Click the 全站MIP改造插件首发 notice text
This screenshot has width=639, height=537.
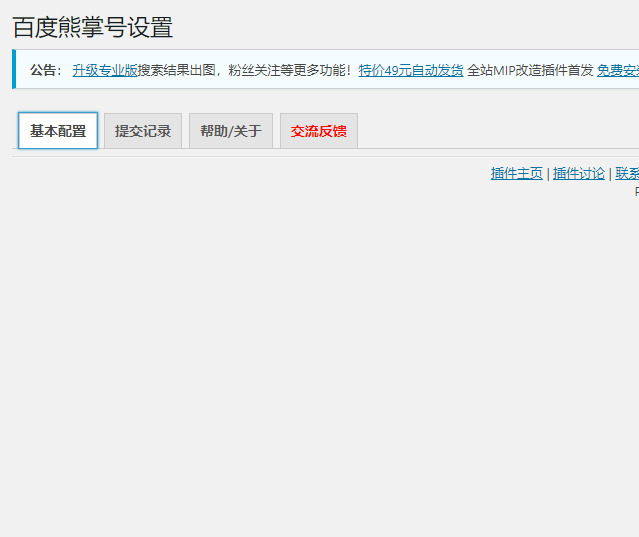tap(530, 70)
